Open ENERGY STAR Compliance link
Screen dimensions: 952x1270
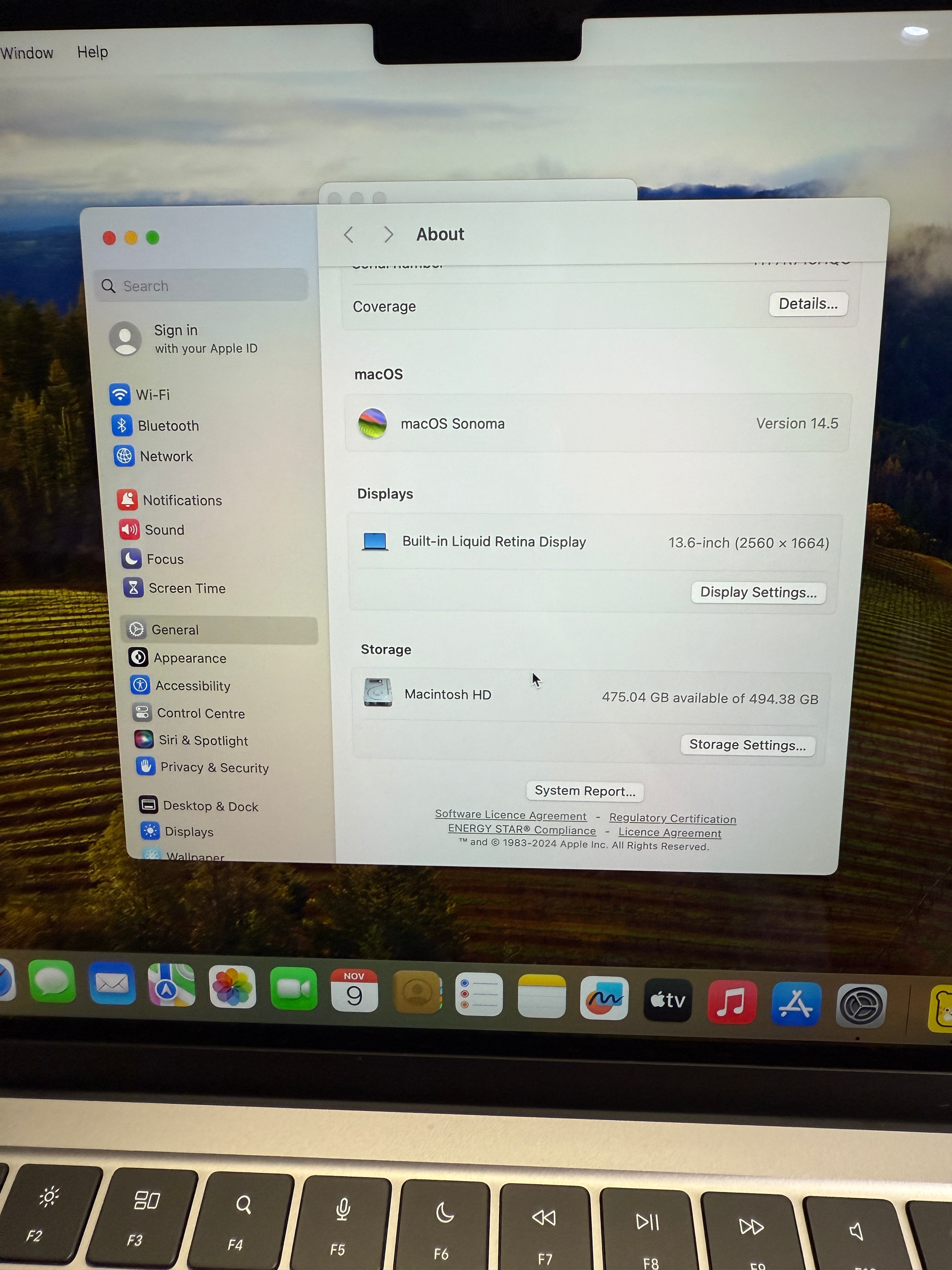[522, 830]
